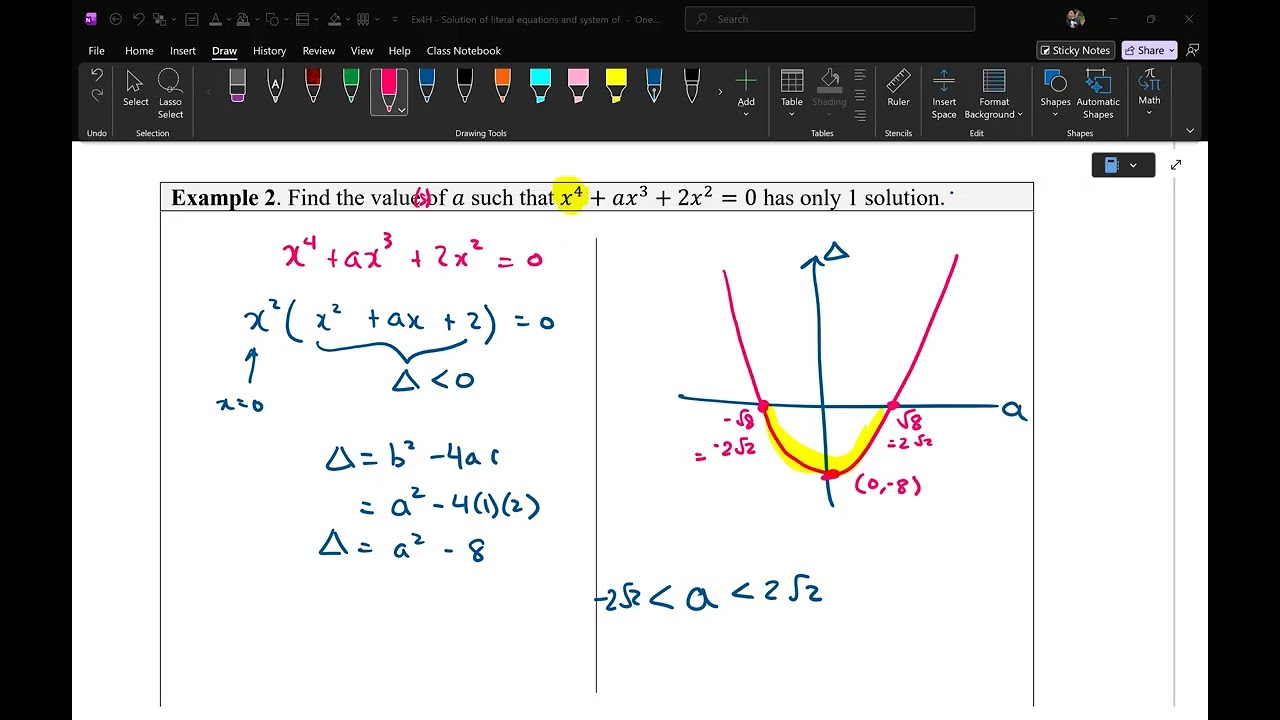Click the center-align cell icon in Tables

click(x=860, y=95)
